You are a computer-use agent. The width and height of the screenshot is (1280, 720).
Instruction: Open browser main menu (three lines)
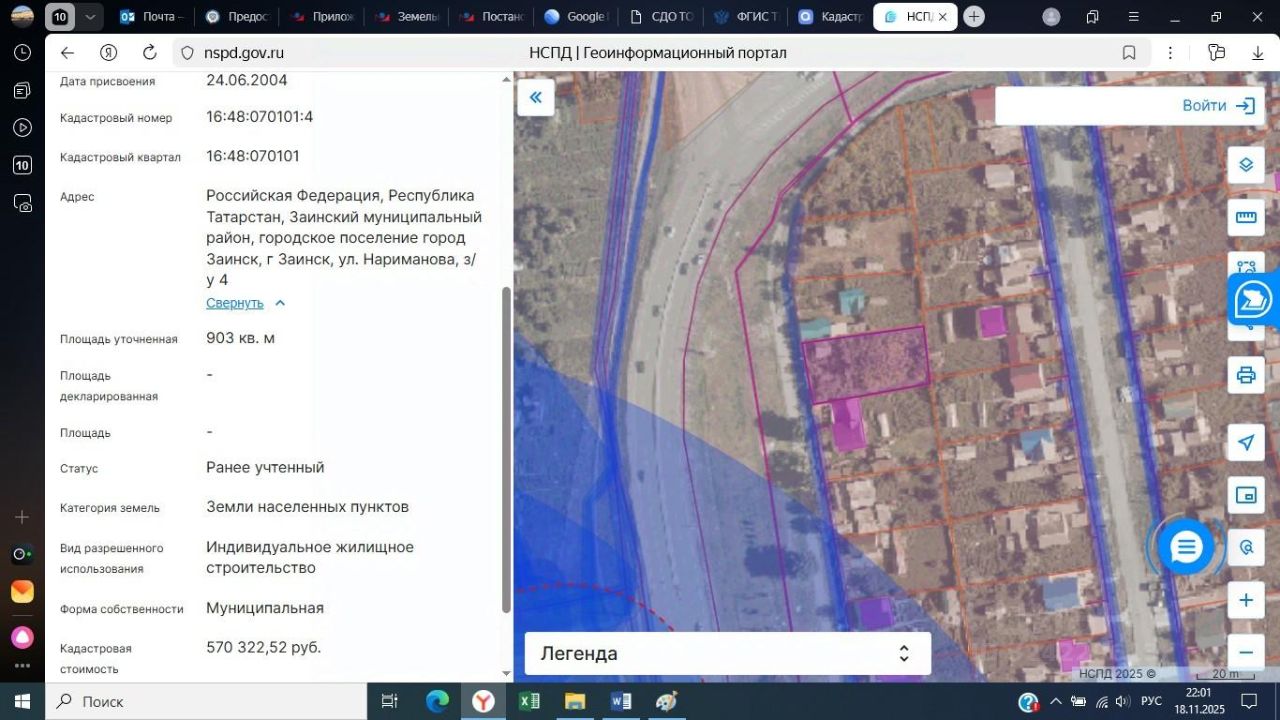tap(1133, 17)
